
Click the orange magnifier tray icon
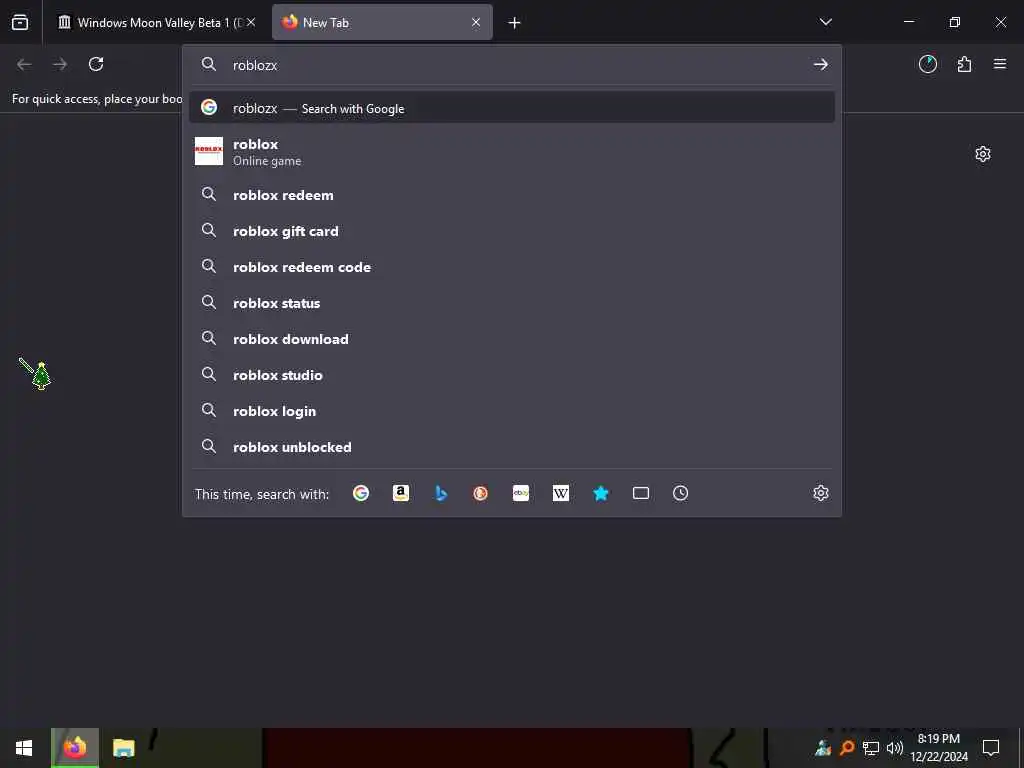[847, 747]
